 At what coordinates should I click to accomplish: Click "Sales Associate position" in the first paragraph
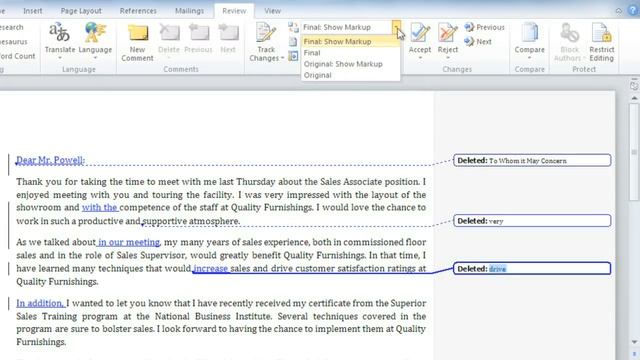click(x=370, y=182)
